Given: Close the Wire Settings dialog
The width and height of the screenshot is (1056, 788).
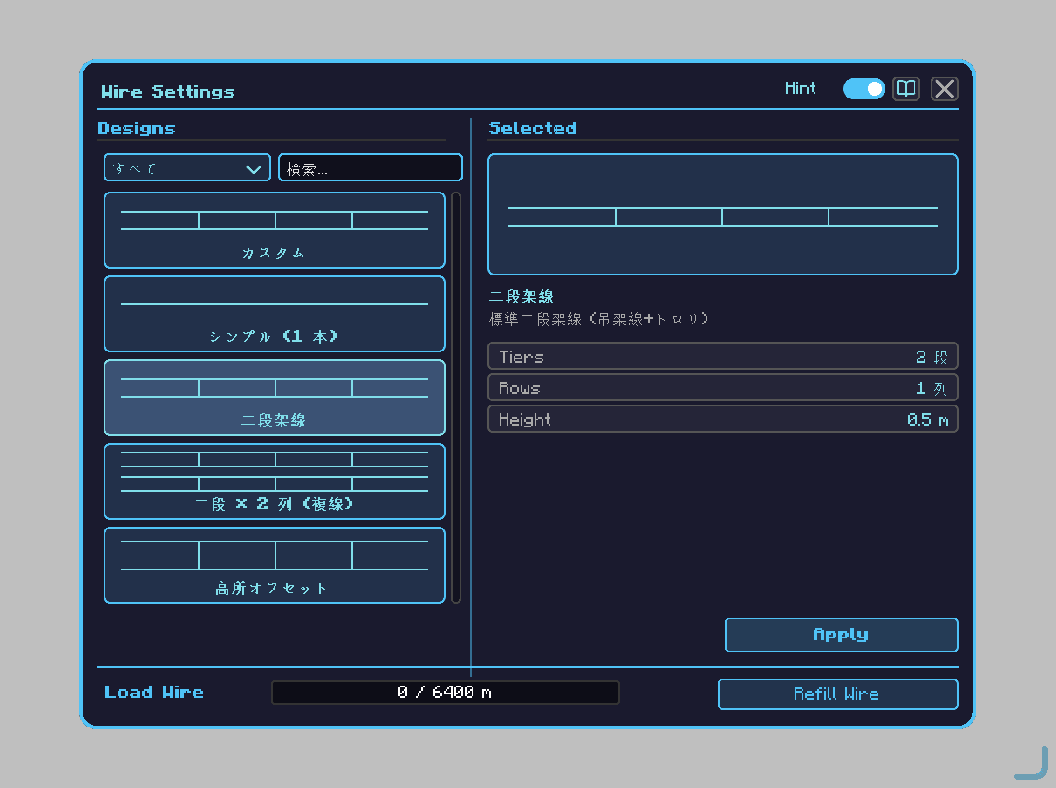Looking at the screenshot, I should tap(945, 88).
